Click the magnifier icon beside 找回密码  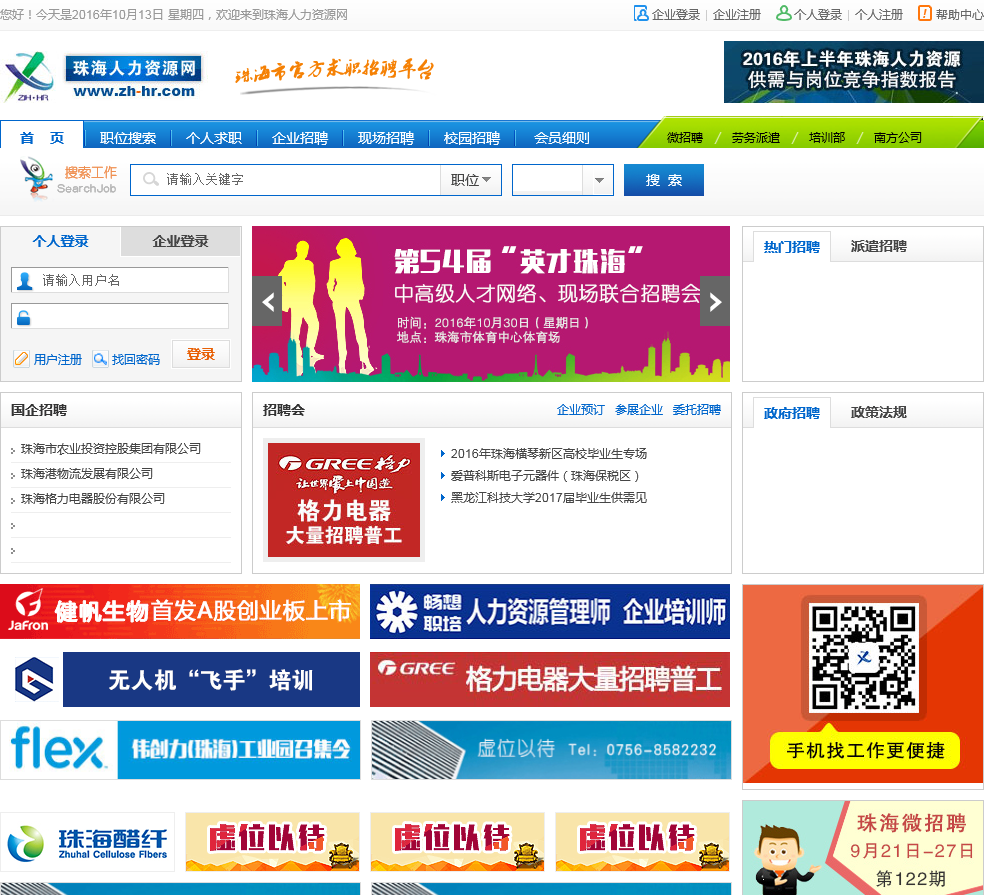[x=100, y=359]
